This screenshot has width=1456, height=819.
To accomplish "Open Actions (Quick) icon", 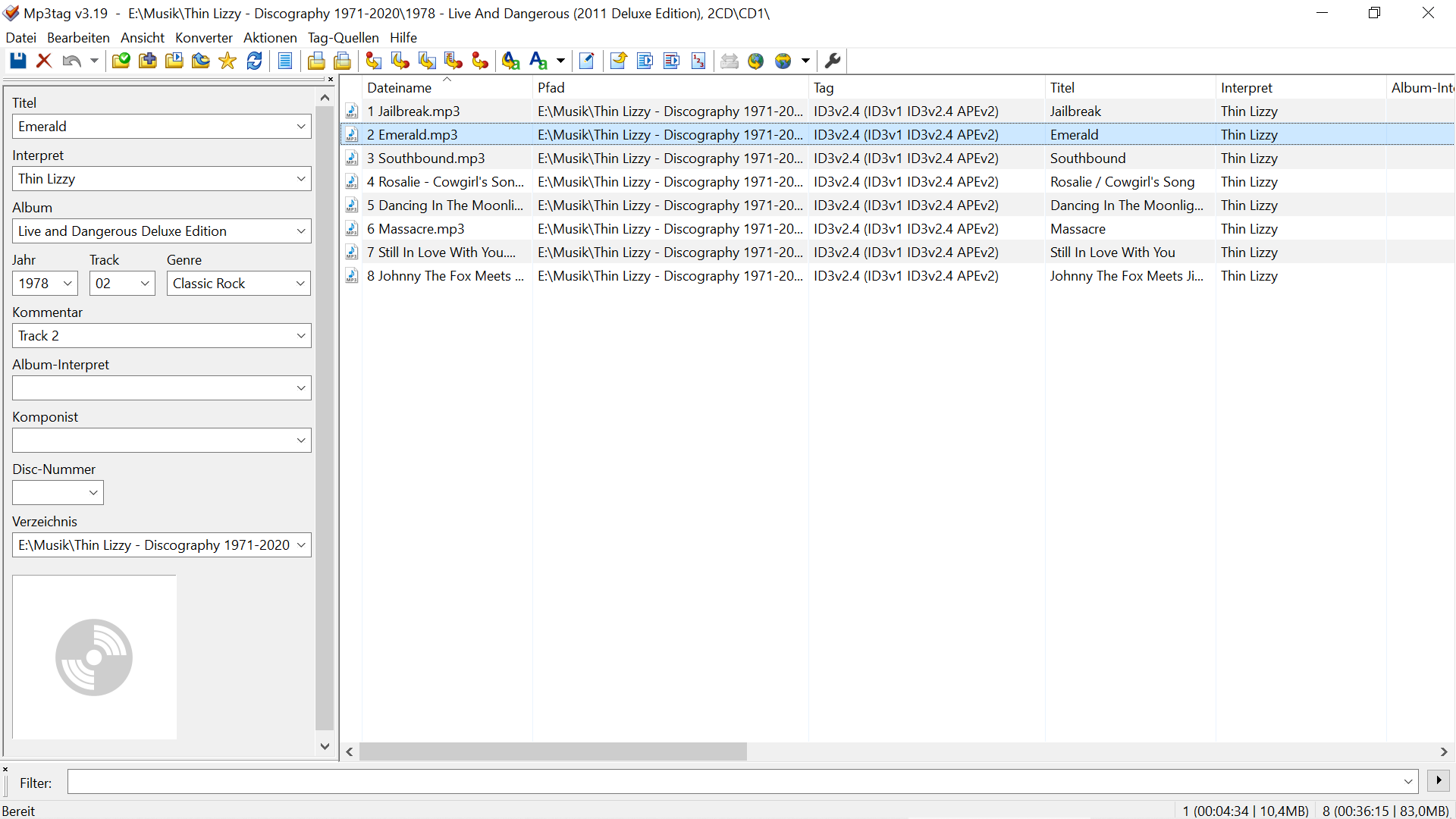I will (x=538, y=61).
